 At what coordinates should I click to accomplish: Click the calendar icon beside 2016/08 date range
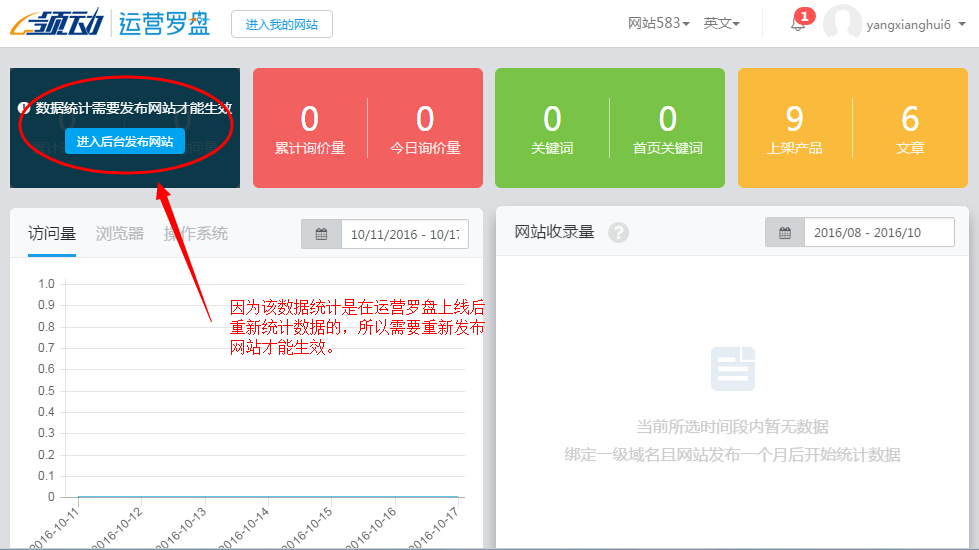(x=785, y=232)
